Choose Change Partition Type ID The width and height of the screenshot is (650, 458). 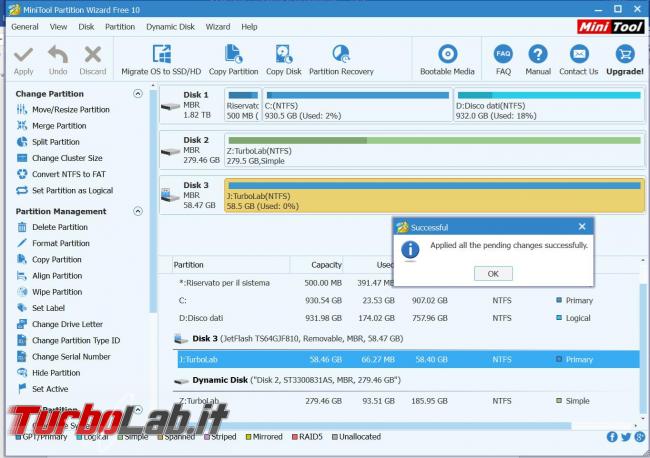click(x=68, y=340)
